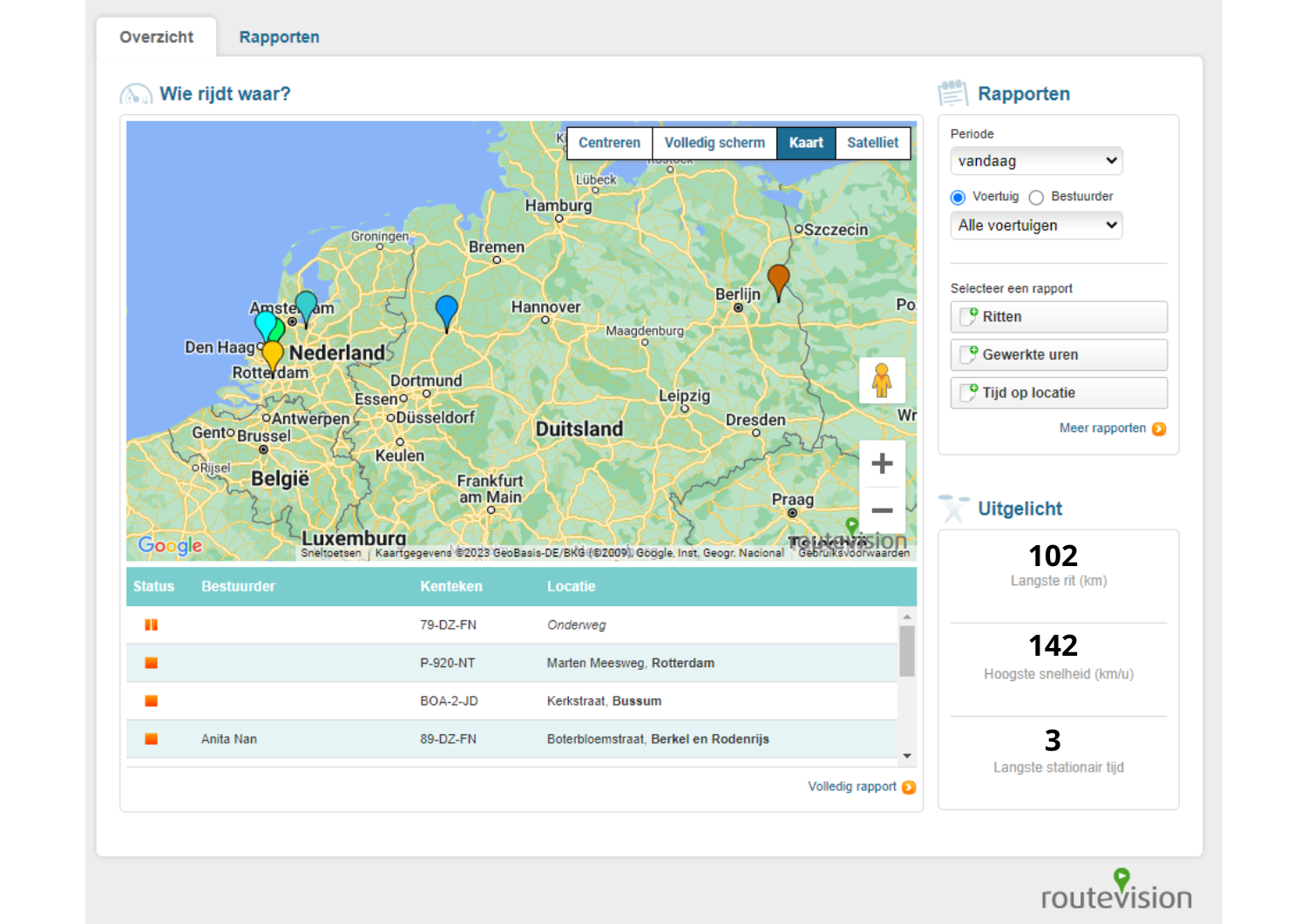
Task: Click the paused status icon for 79-DZ-FN
Action: (x=152, y=625)
